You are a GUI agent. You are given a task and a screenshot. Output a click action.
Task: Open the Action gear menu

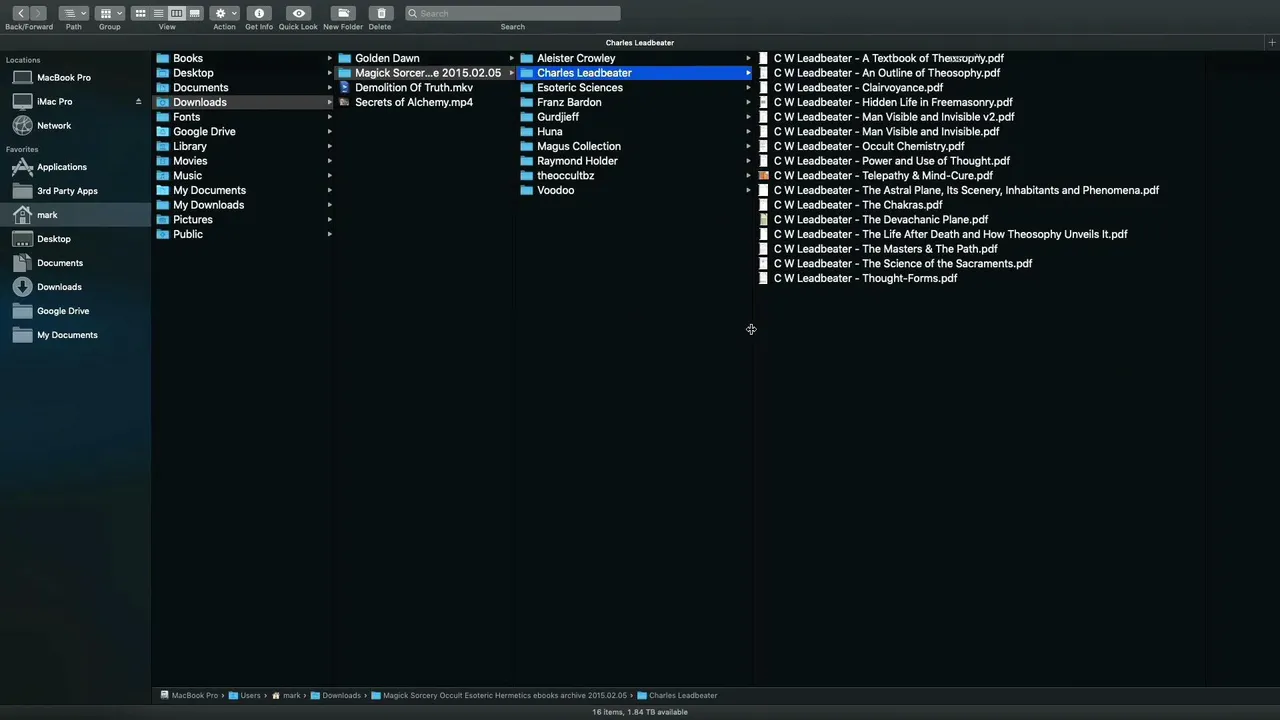(x=224, y=13)
